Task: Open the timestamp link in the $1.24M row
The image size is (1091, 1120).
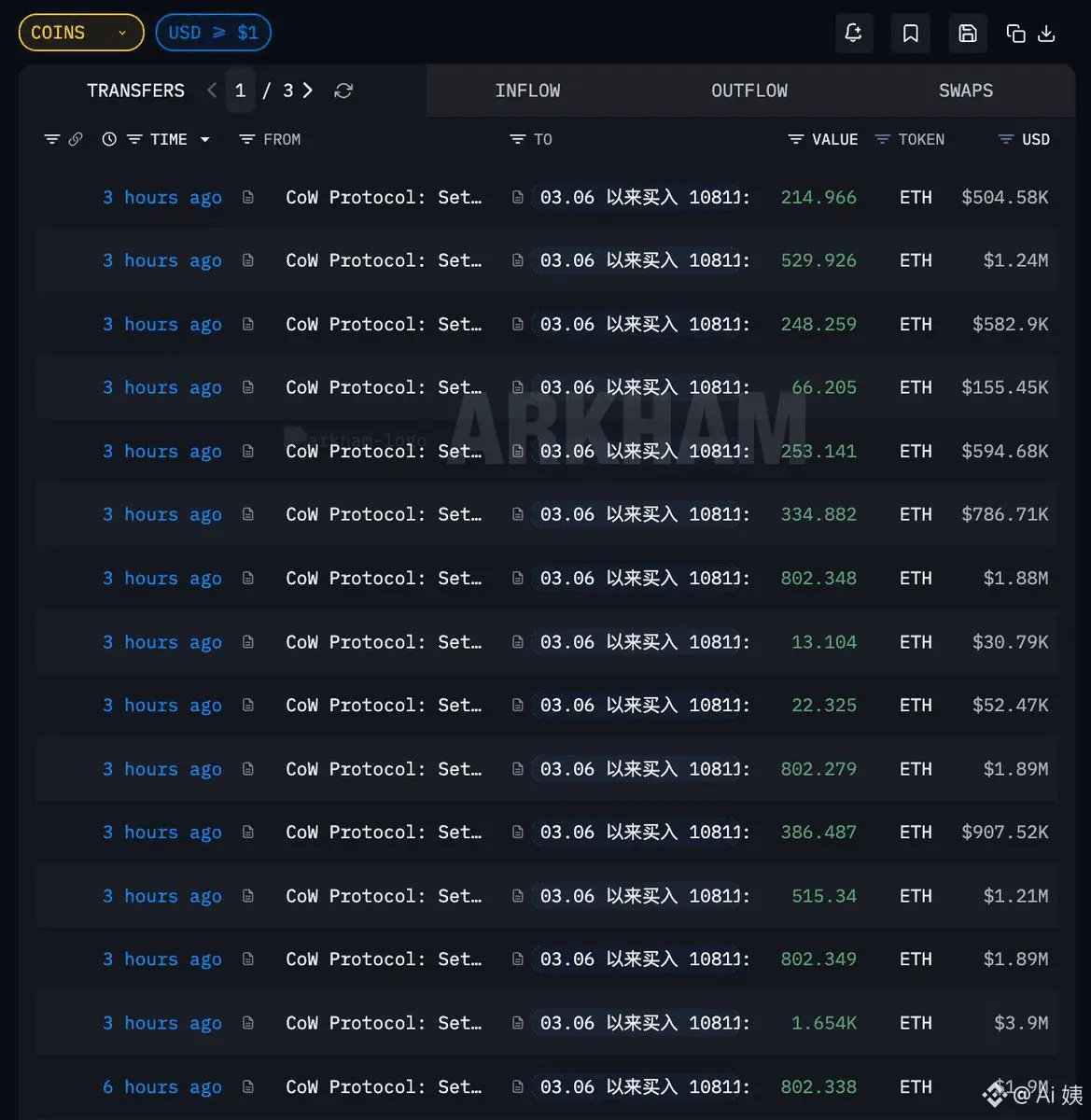Action: pos(162,261)
